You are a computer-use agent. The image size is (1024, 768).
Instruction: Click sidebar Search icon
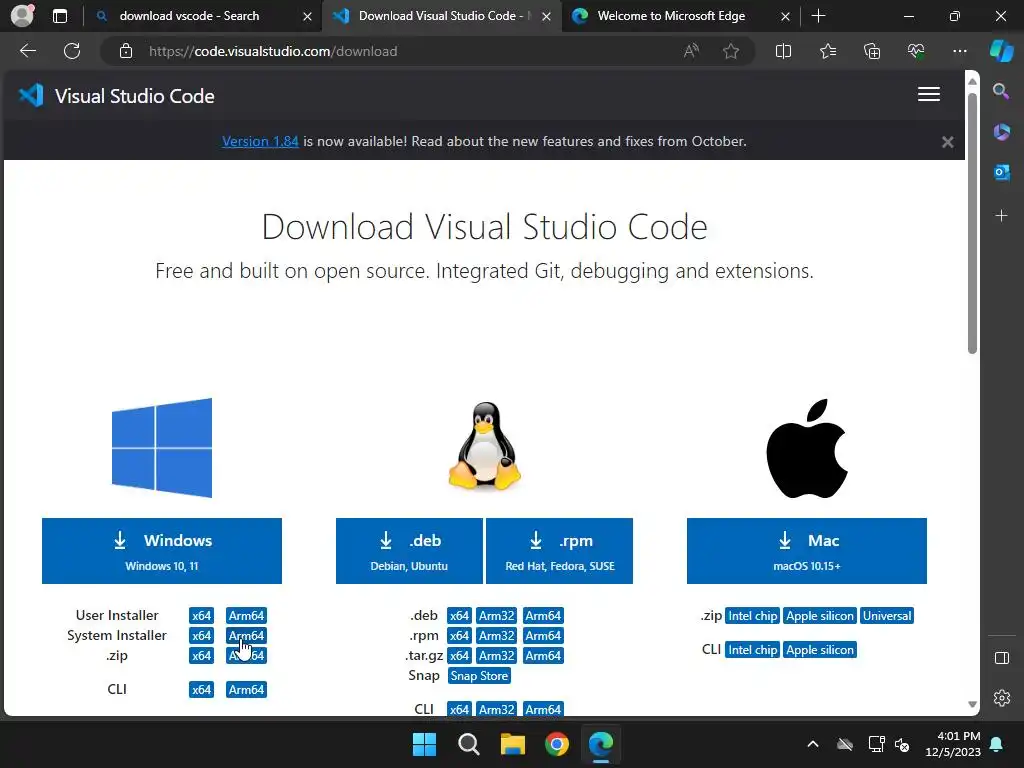1001,91
